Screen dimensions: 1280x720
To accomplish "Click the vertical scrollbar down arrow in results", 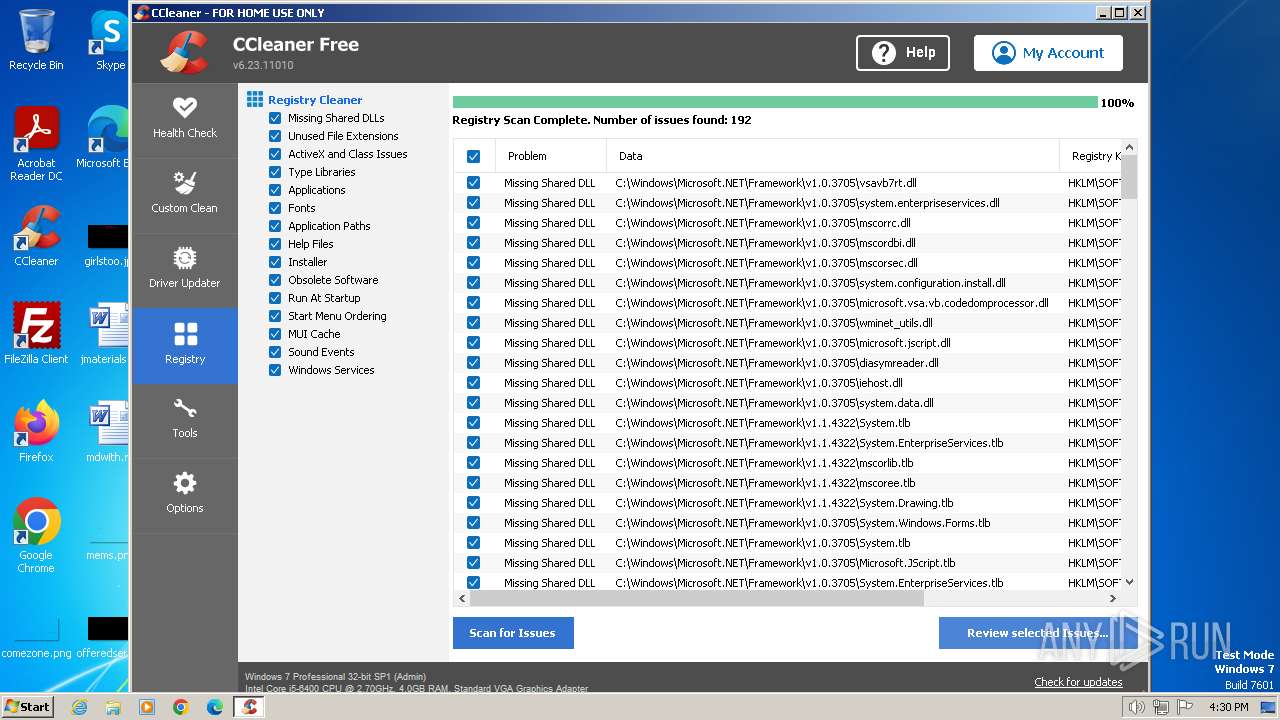I will tap(1129, 582).
